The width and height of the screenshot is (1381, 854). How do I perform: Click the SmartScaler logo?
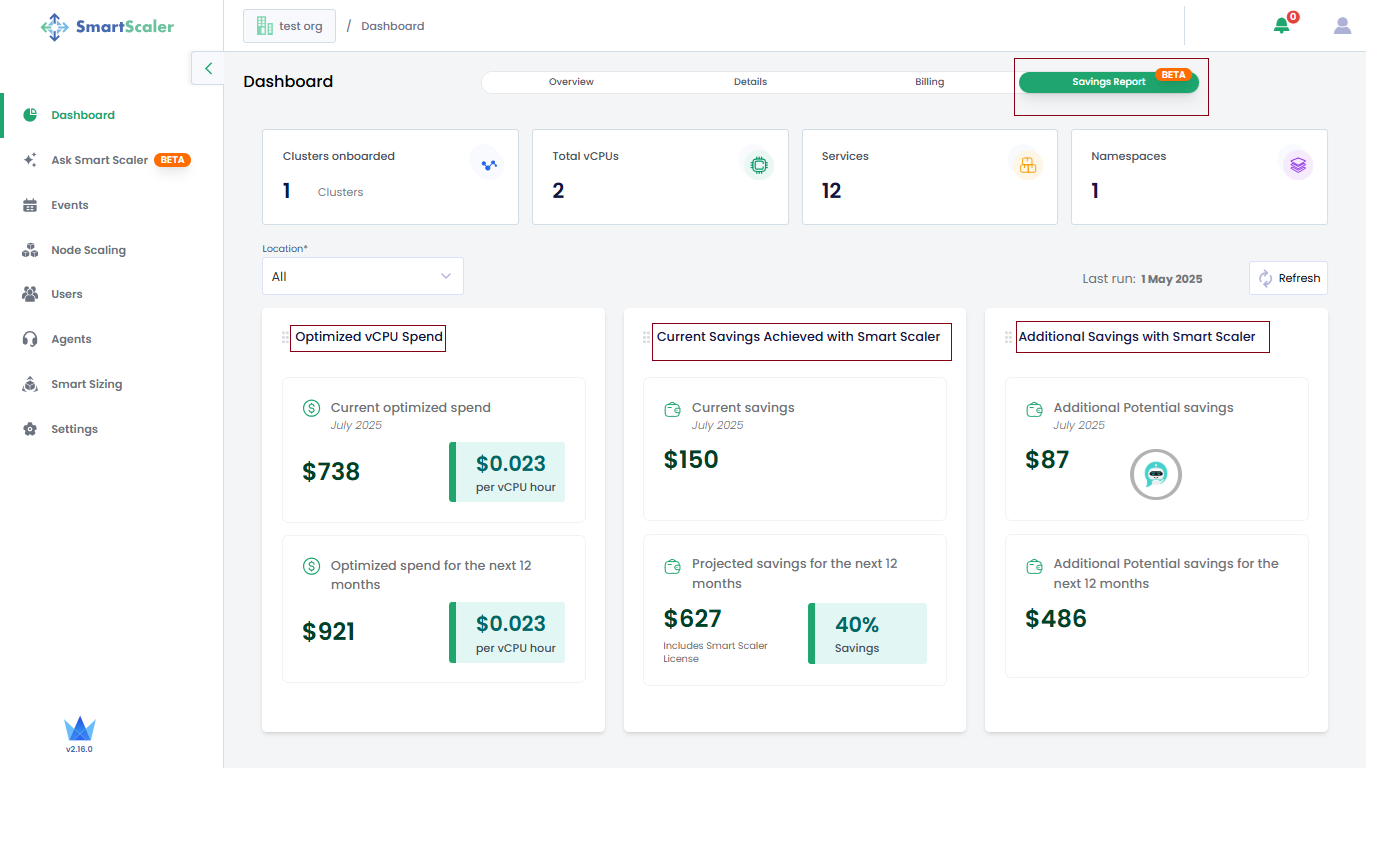pyautogui.click(x=107, y=27)
